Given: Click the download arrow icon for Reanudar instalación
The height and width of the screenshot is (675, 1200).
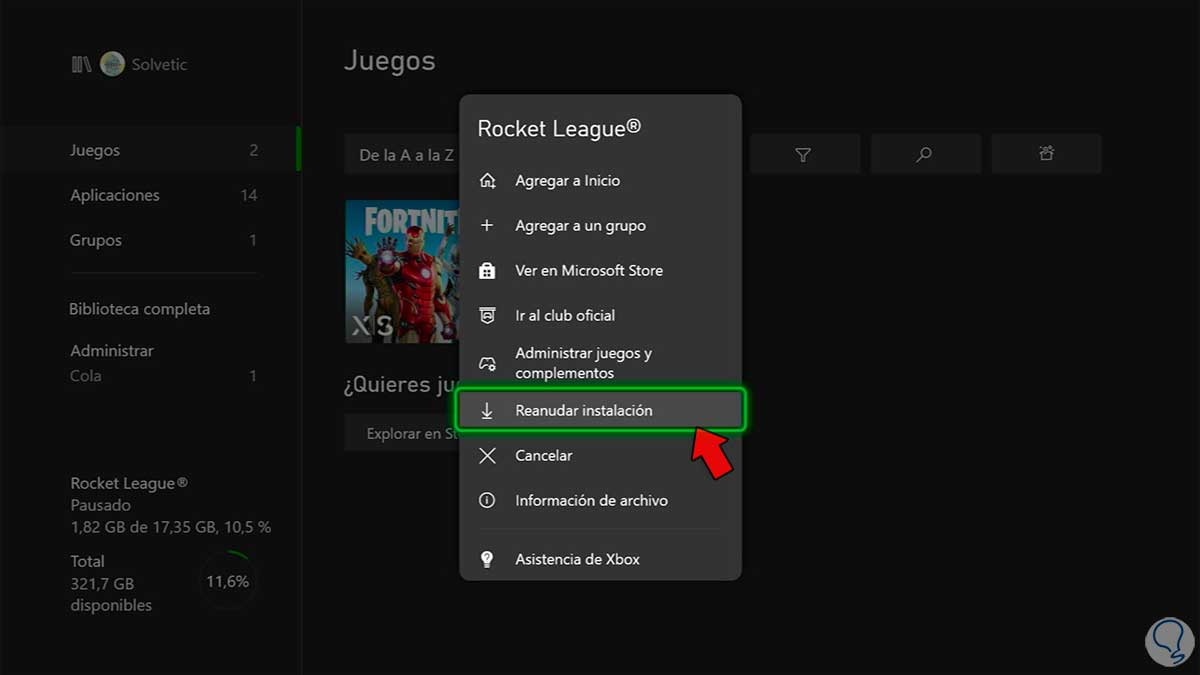Looking at the screenshot, I should pyautogui.click(x=487, y=411).
